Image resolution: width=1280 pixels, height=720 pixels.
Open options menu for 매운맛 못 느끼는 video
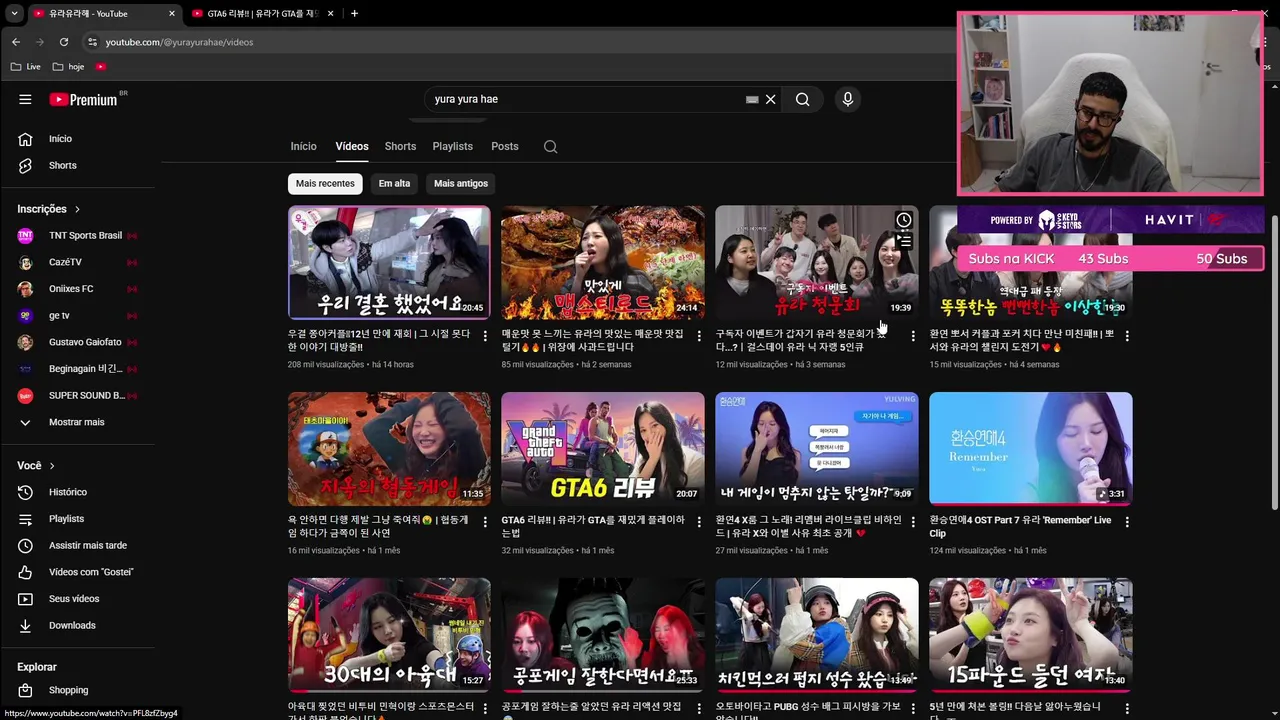(x=699, y=336)
